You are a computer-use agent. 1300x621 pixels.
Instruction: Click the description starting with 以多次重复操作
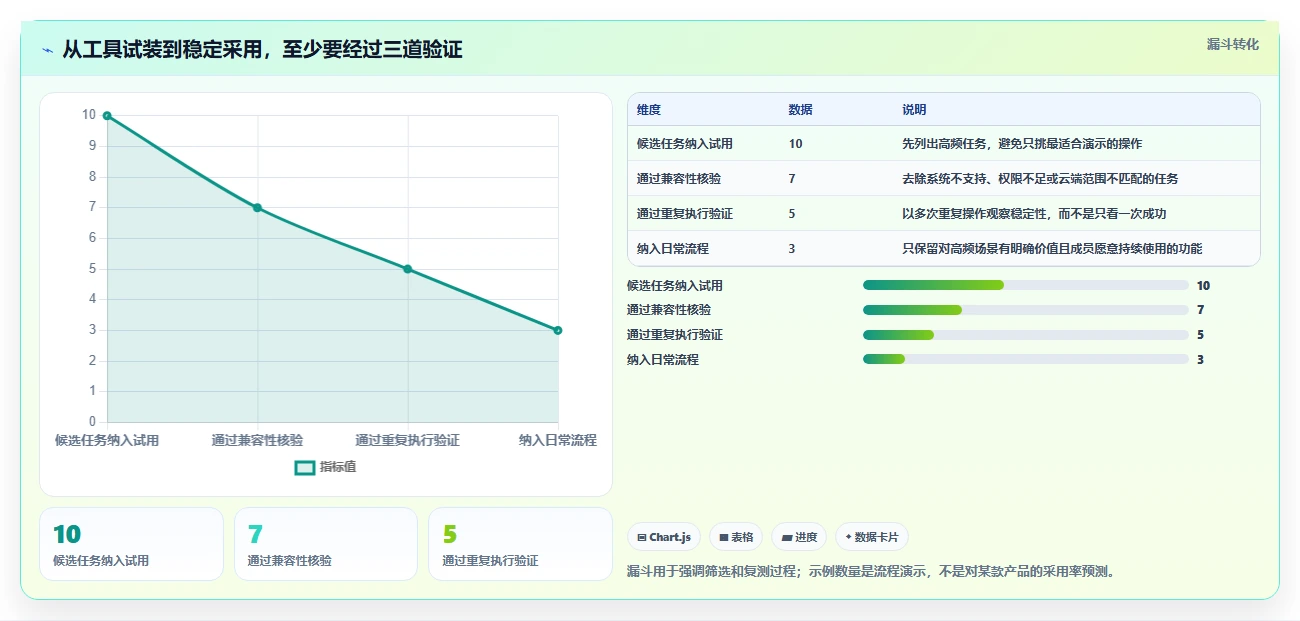tap(1034, 214)
